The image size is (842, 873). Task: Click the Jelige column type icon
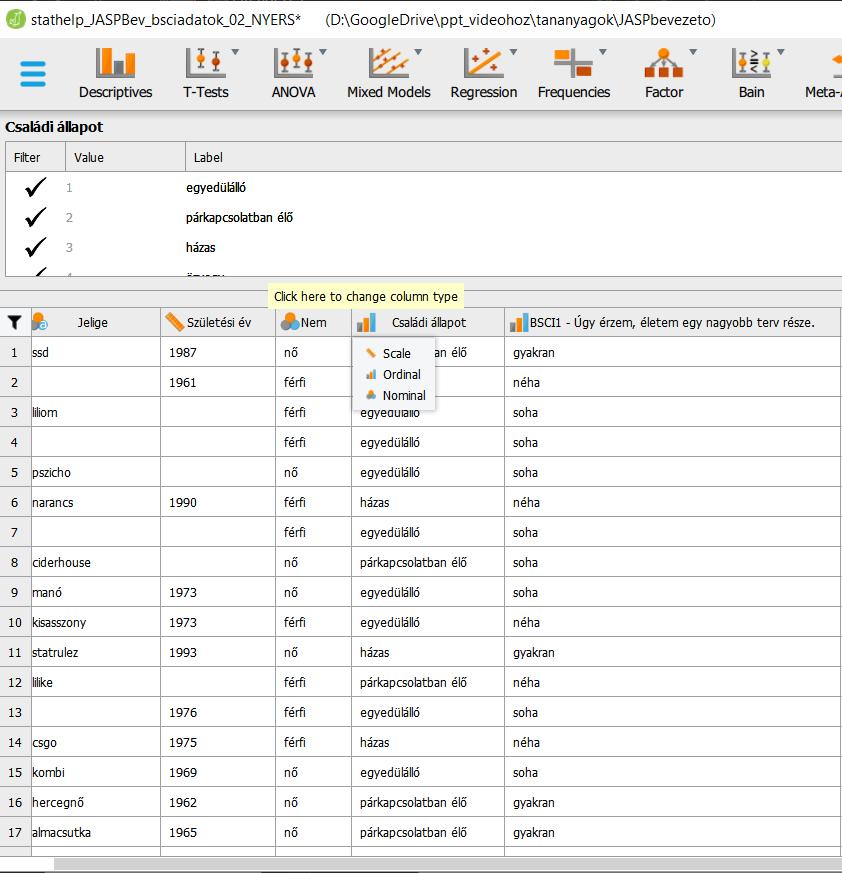[40, 322]
